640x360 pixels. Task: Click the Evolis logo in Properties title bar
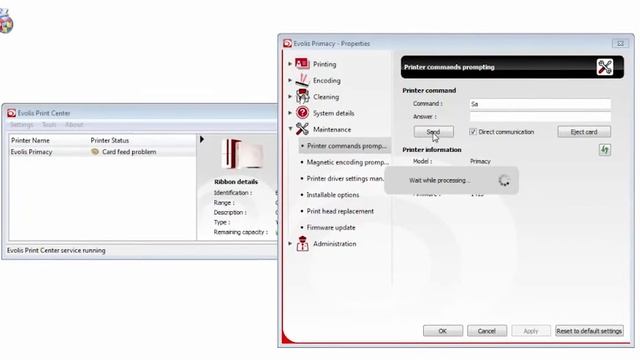[288, 43]
